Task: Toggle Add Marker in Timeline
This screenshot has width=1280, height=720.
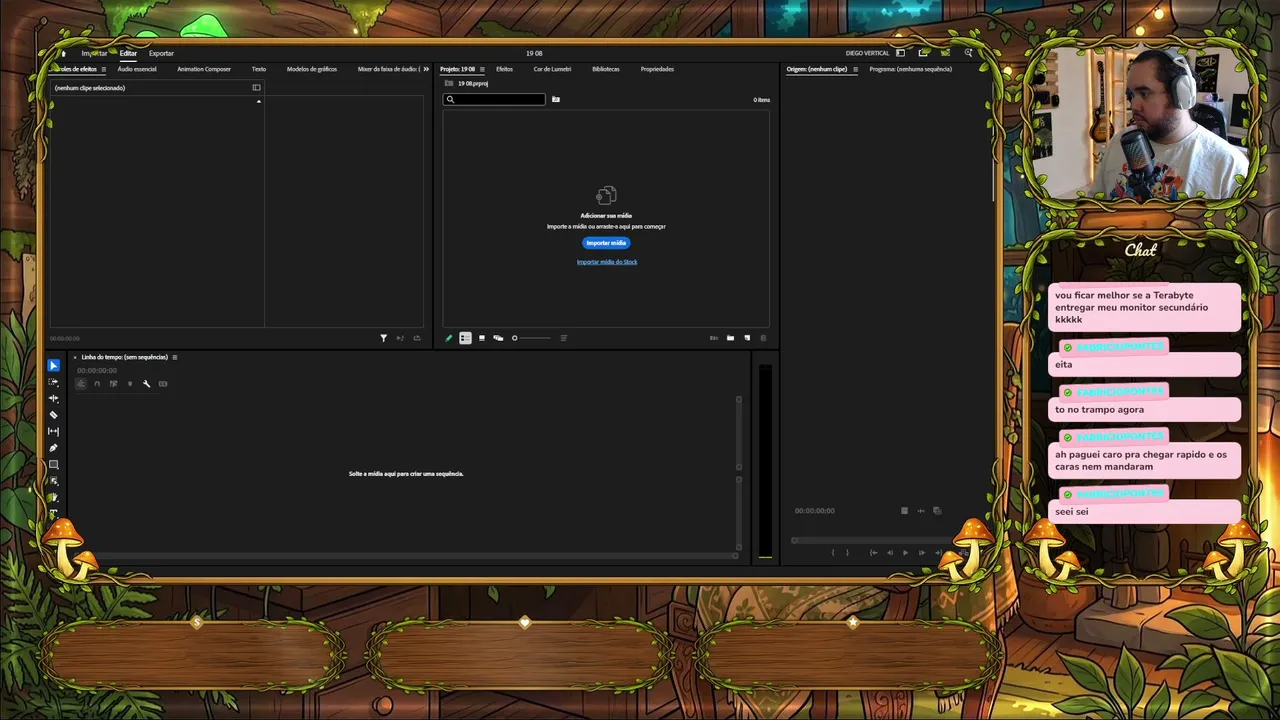Action: tap(129, 384)
